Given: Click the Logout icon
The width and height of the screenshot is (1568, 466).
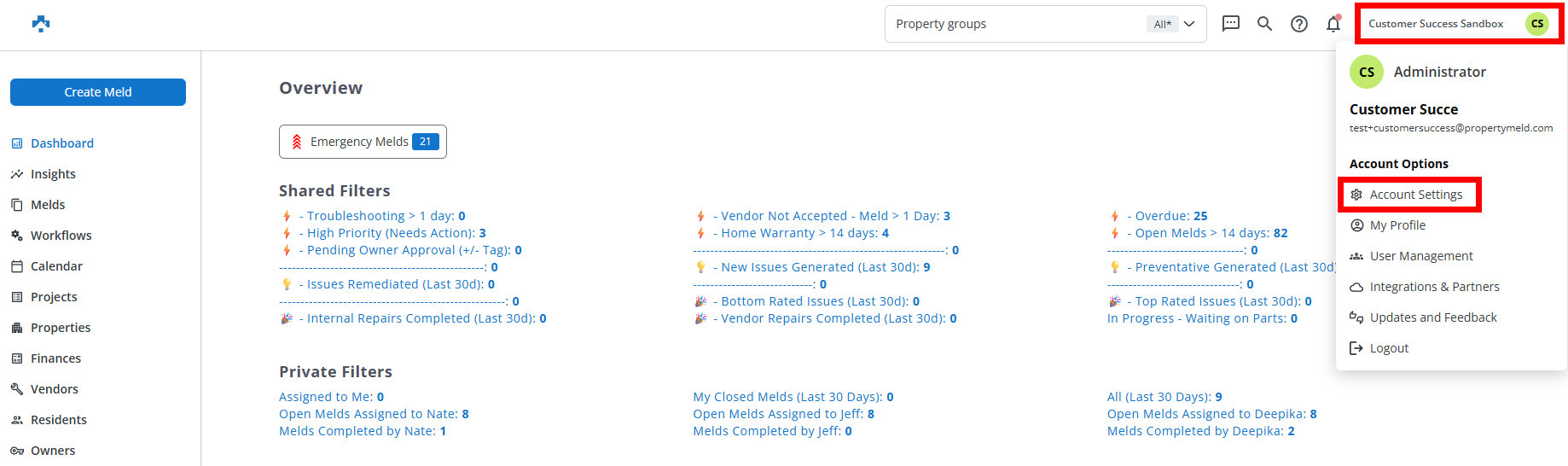Looking at the screenshot, I should pyautogui.click(x=1356, y=348).
